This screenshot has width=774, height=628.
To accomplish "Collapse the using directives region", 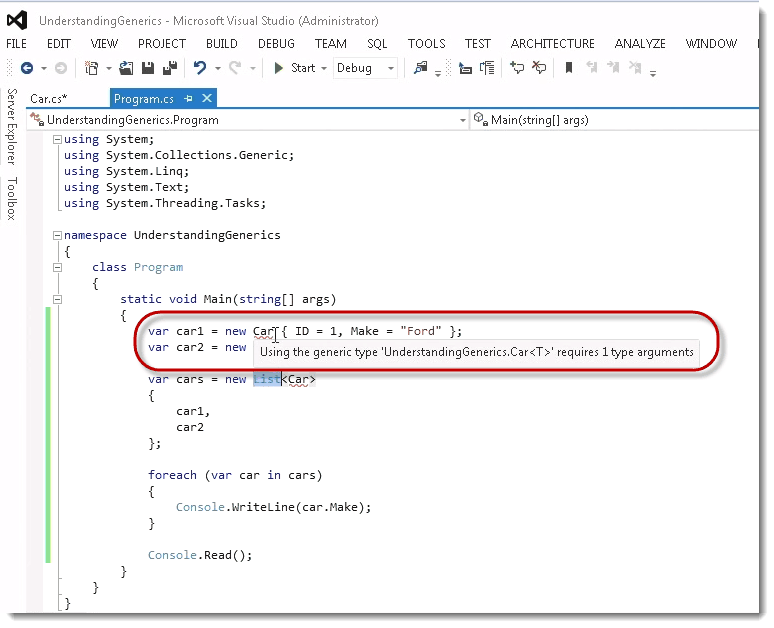I will [57, 140].
